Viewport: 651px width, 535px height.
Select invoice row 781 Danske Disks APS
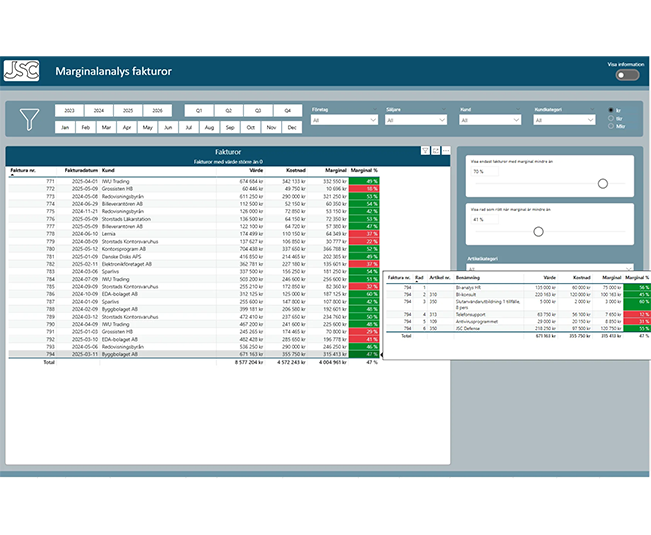[194, 257]
